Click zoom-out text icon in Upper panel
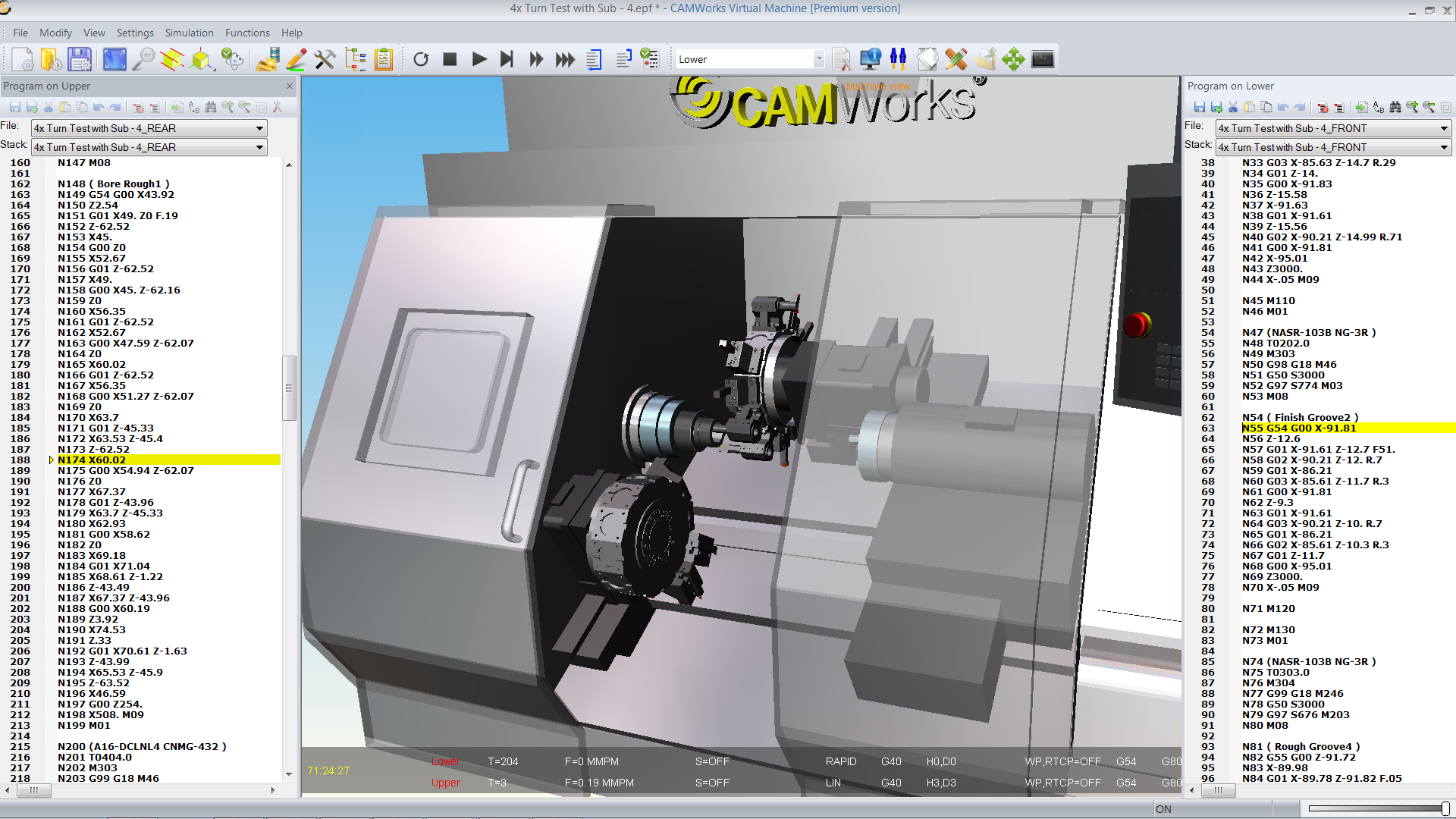This screenshot has width=1456, height=819. (x=244, y=108)
